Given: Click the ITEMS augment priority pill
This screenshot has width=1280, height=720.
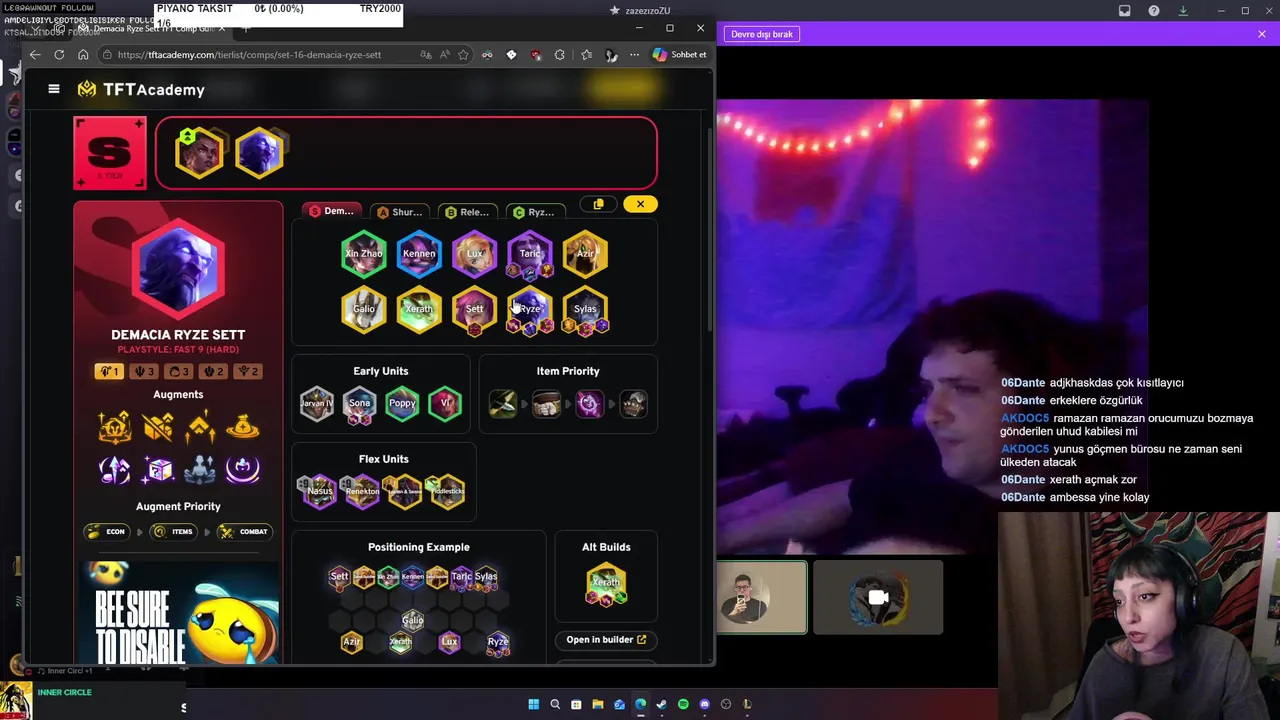Looking at the screenshot, I should pos(174,531).
